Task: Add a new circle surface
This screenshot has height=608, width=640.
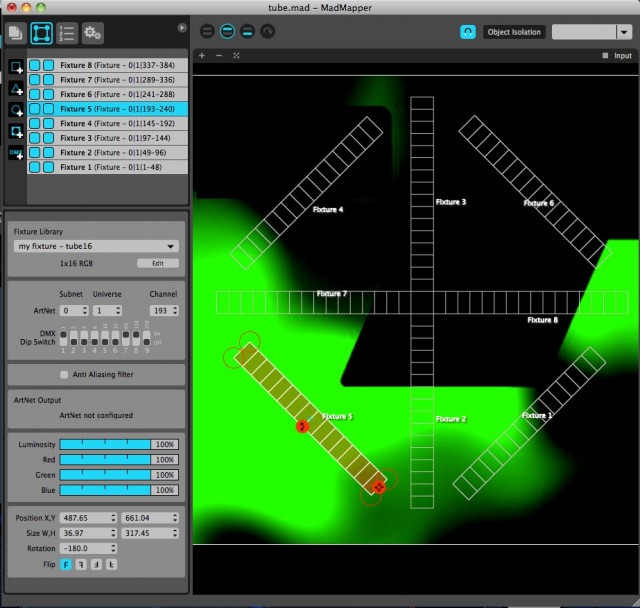Action: point(16,110)
